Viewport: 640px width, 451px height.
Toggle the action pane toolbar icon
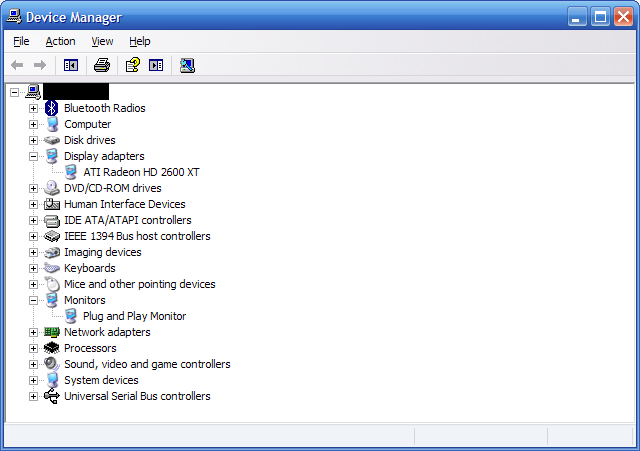click(x=156, y=65)
